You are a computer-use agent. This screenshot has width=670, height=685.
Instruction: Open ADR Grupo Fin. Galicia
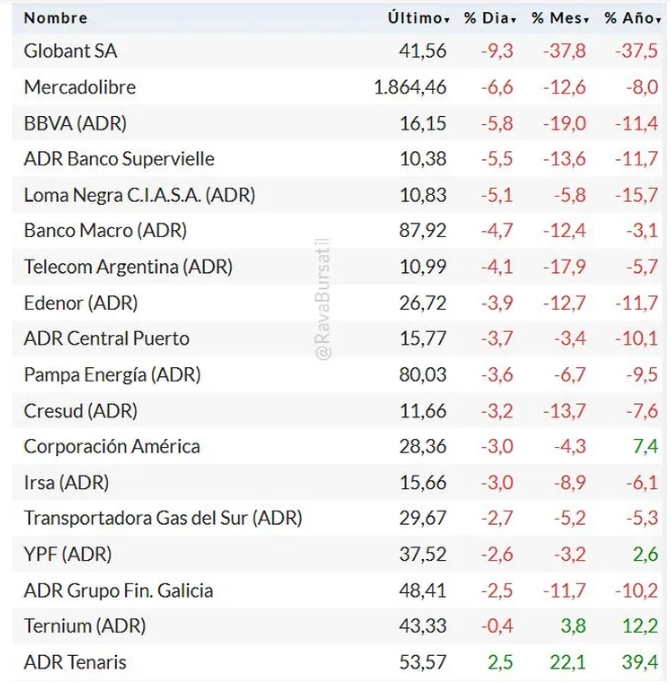118,591
